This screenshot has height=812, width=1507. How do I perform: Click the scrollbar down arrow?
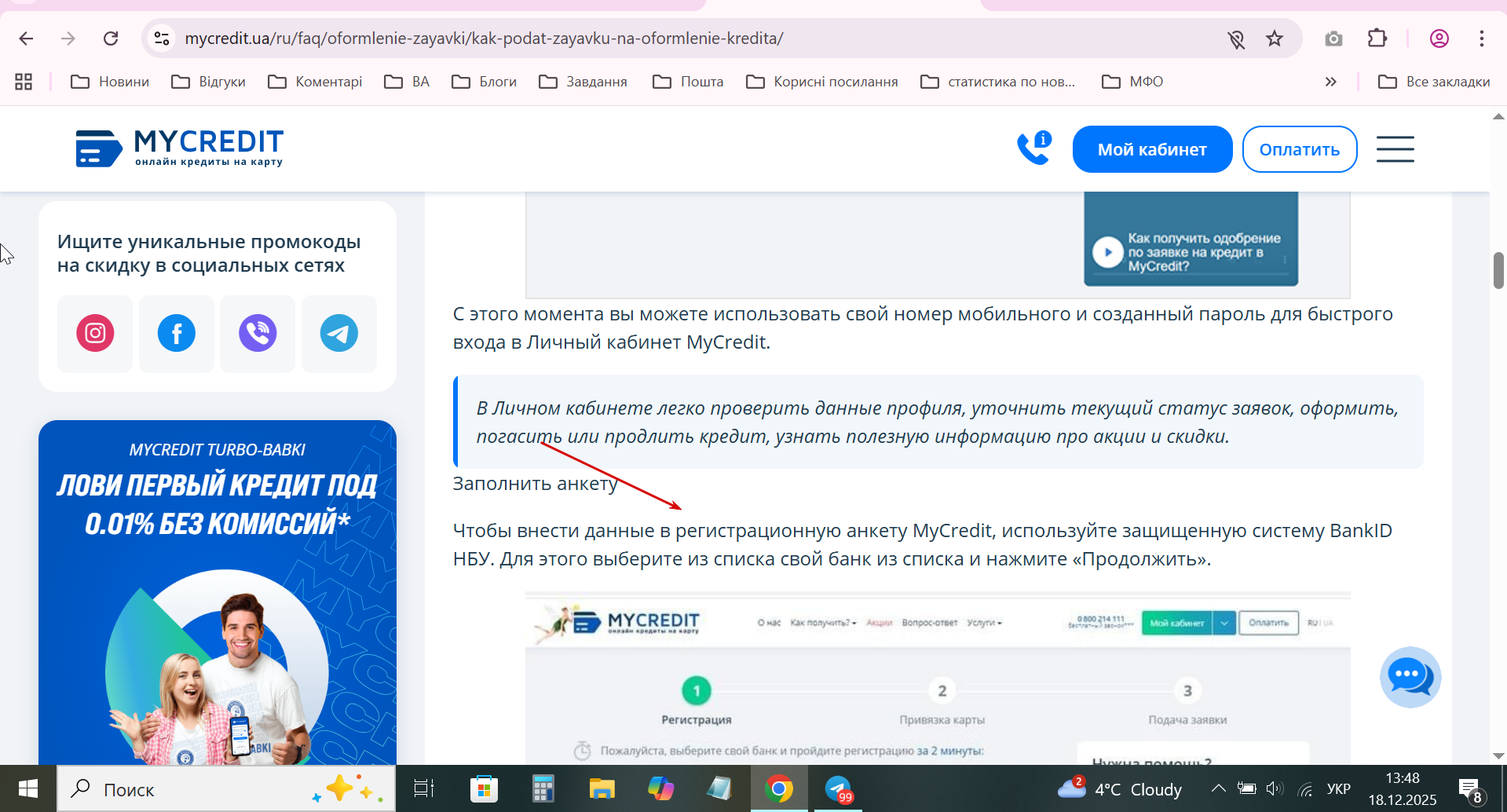1498,756
